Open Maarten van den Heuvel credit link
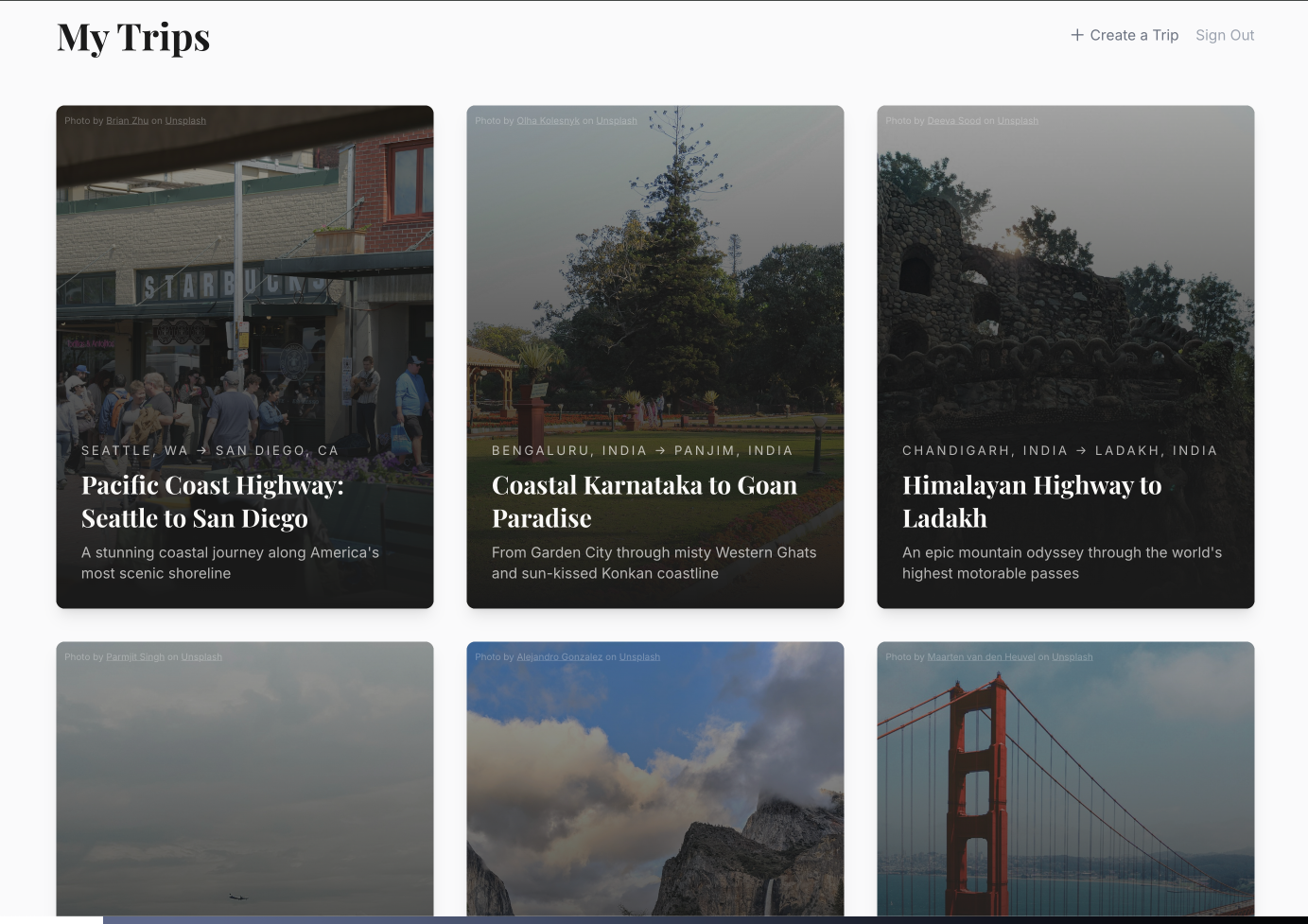 pos(981,657)
